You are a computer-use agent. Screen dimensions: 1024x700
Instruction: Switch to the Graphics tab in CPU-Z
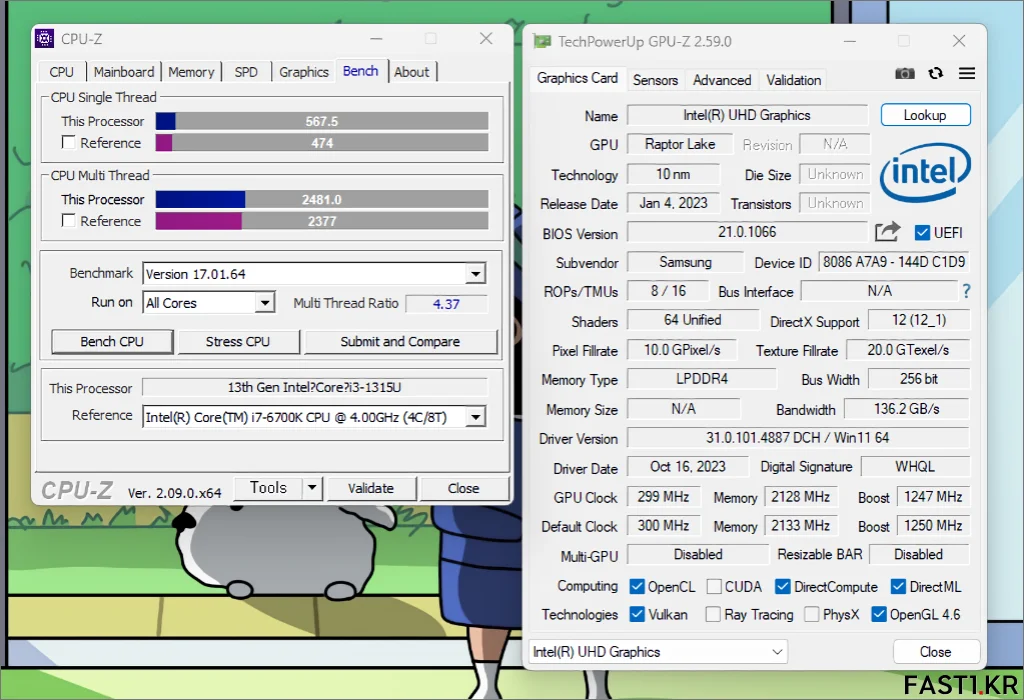304,72
